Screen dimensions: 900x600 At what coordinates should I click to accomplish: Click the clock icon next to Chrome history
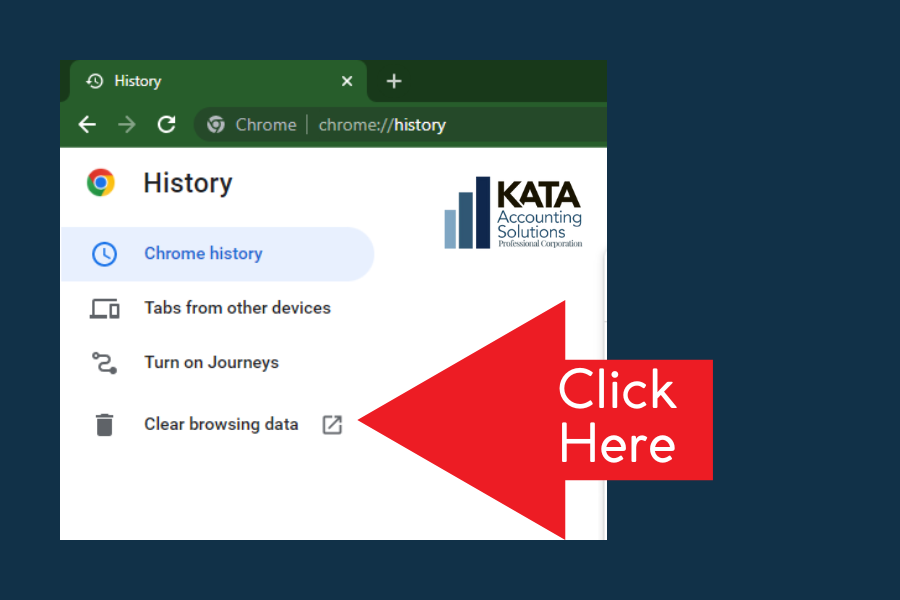[x=104, y=254]
